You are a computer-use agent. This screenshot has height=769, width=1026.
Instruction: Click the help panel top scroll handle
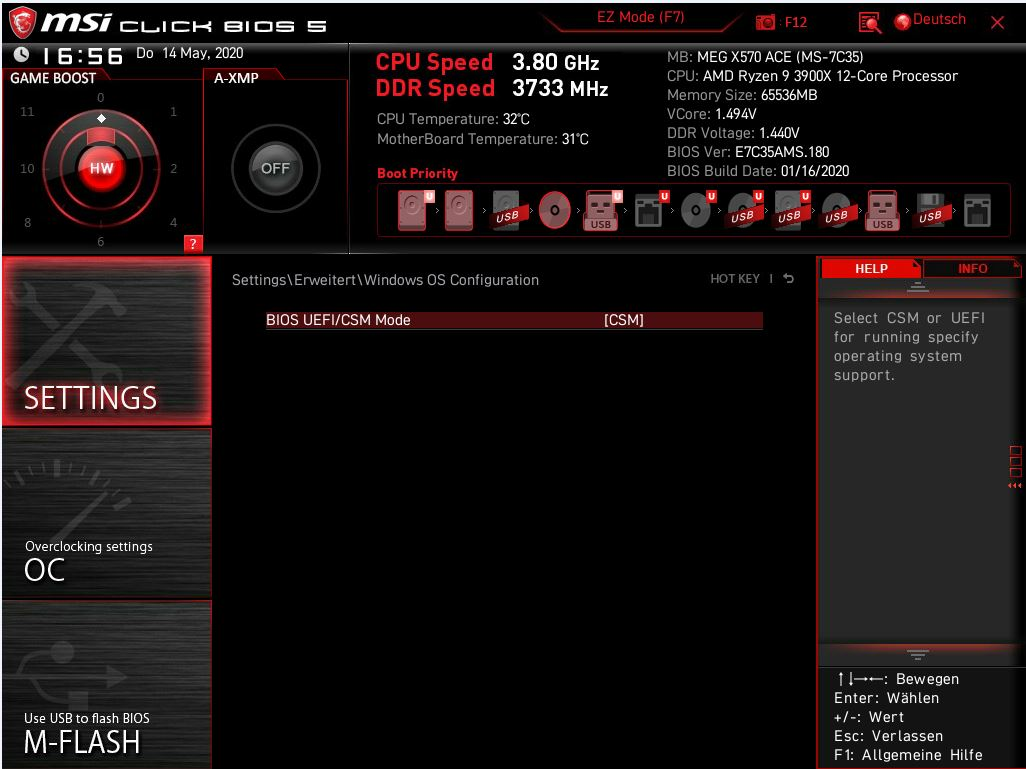point(918,287)
